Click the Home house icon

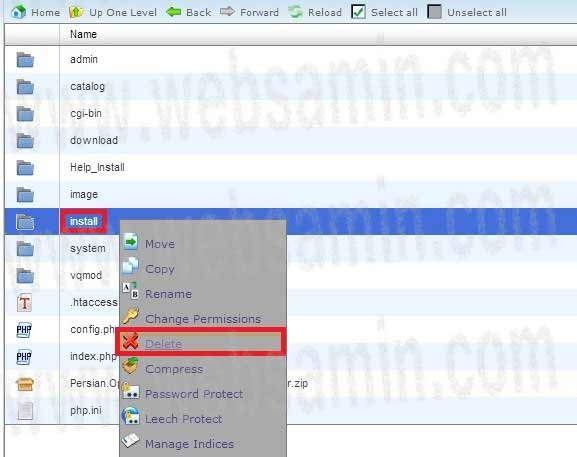(18, 12)
